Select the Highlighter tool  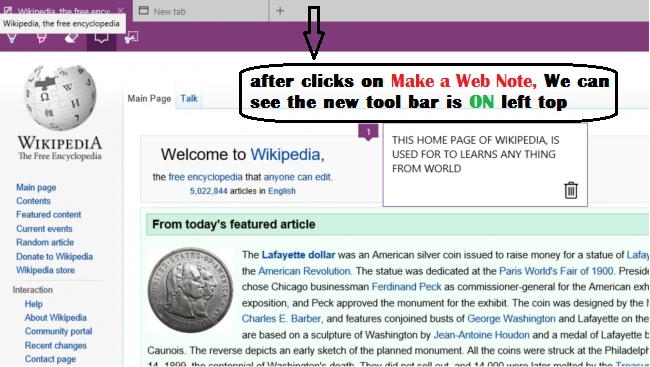[41, 39]
